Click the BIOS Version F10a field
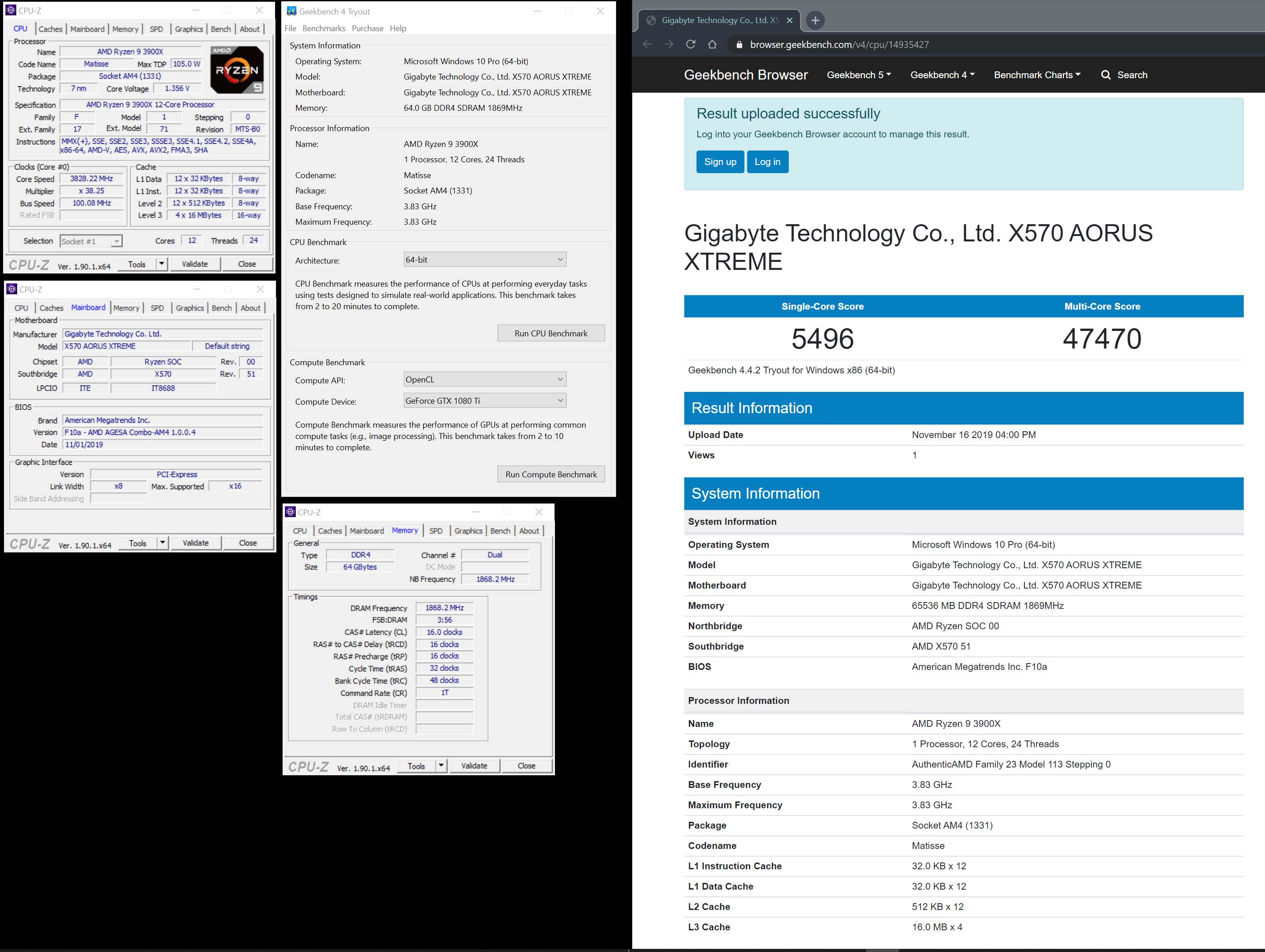 pyautogui.click(x=162, y=433)
